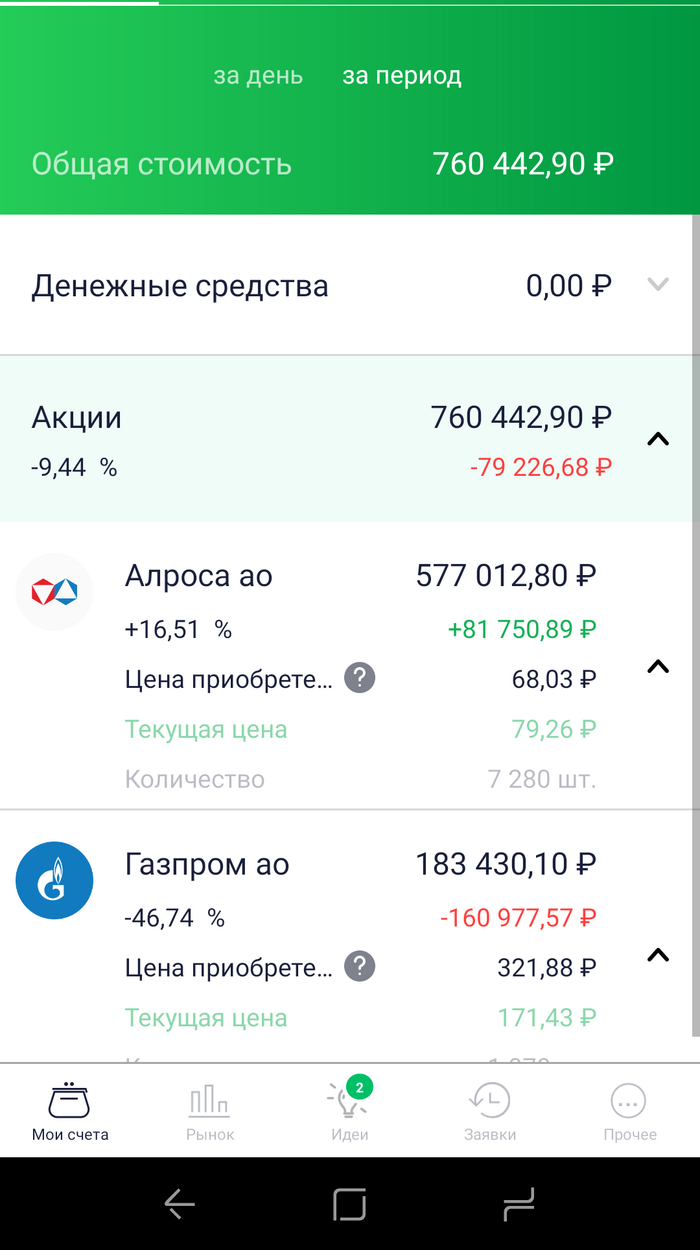Open the Алроса ао stock name
The height and width of the screenshot is (1250, 700).
pyautogui.click(x=198, y=576)
